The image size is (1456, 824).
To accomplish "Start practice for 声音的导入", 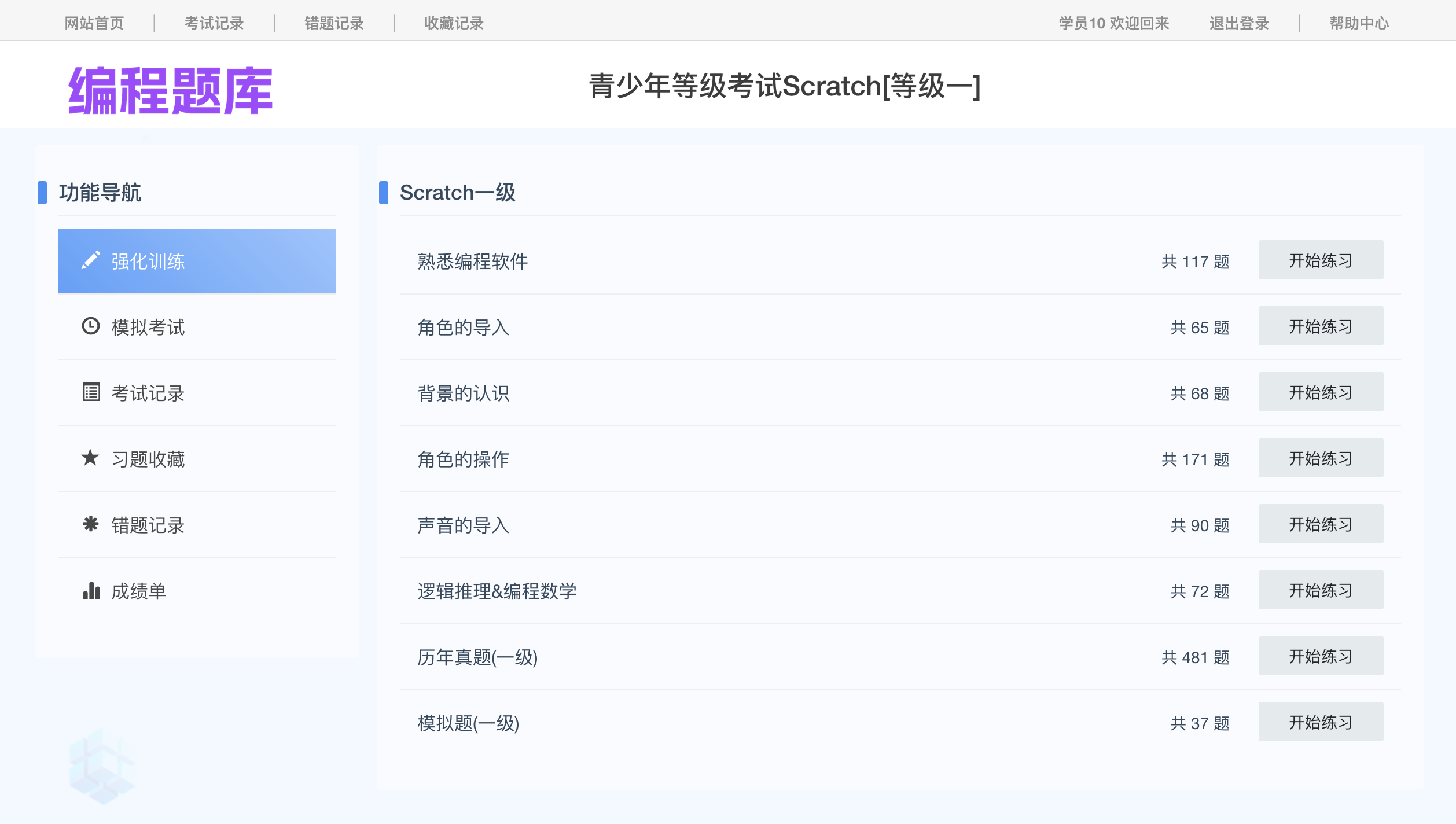I will click(x=1321, y=524).
